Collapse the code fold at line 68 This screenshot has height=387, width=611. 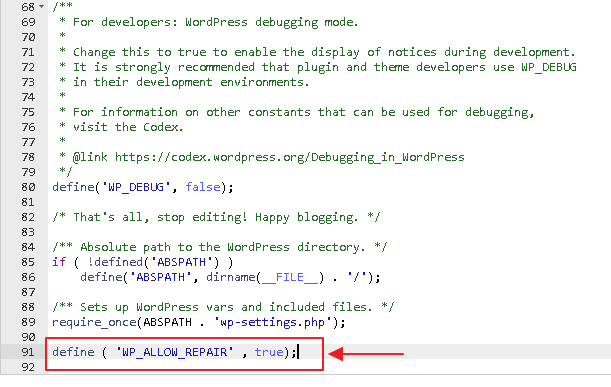41,7
